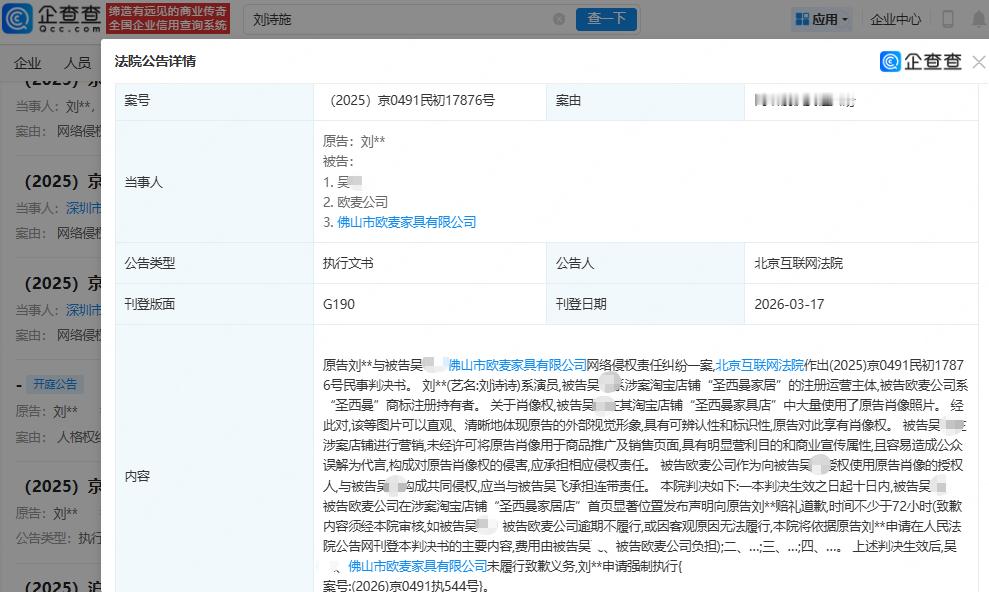Switch to the 企业 tab in the sidebar
Image resolution: width=989 pixels, height=592 pixels.
pos(27,61)
